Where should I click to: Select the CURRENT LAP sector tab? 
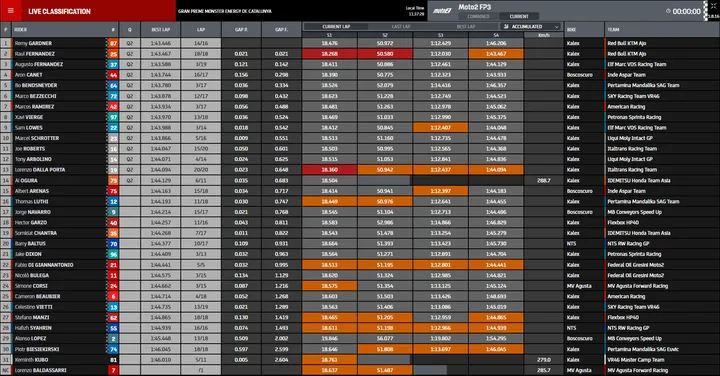(x=336, y=27)
